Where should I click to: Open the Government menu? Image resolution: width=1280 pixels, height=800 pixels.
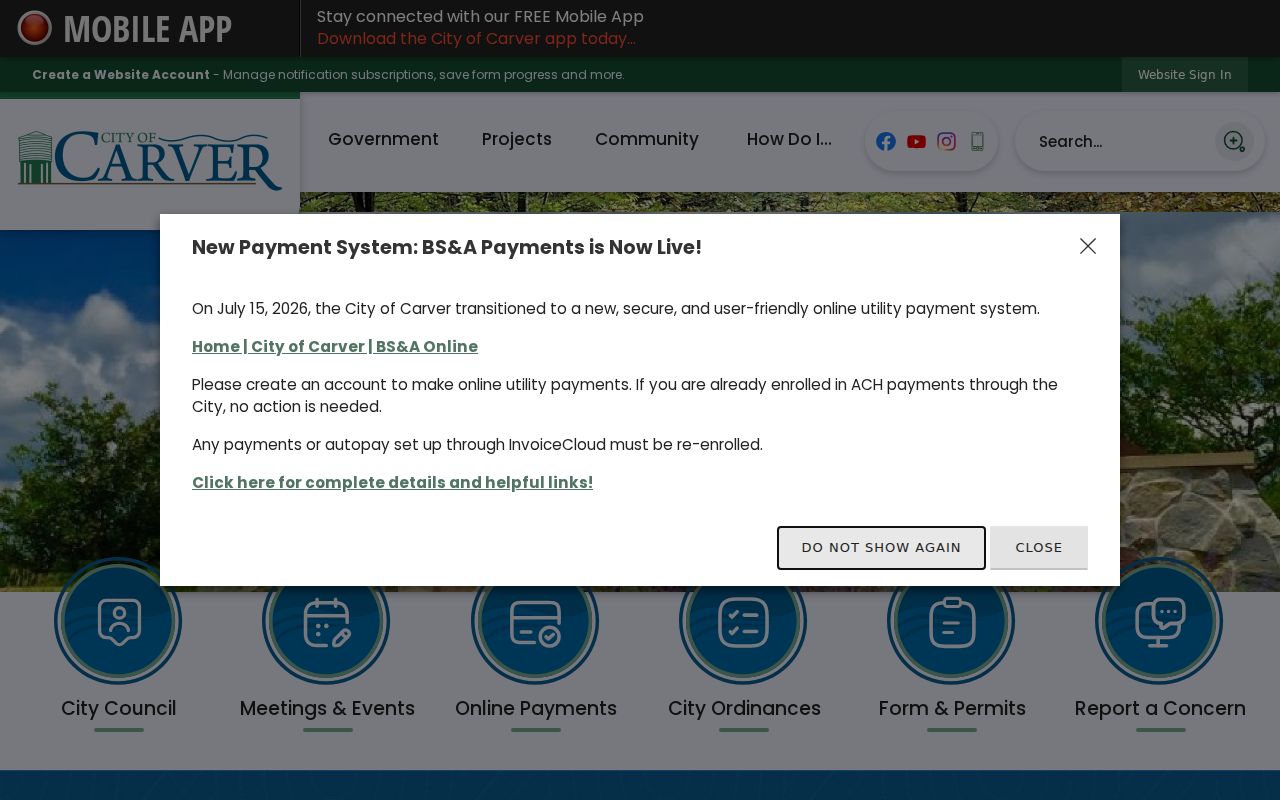[x=383, y=139]
